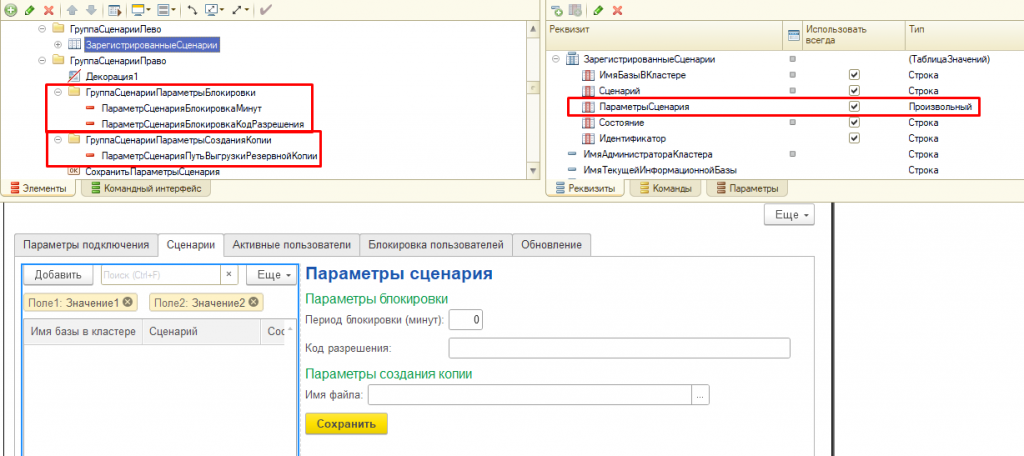This screenshot has height=456, width=1024.
Task: Click the folder icon of ГруппаСценарииПараметрыБлокировки
Action: tap(74, 92)
